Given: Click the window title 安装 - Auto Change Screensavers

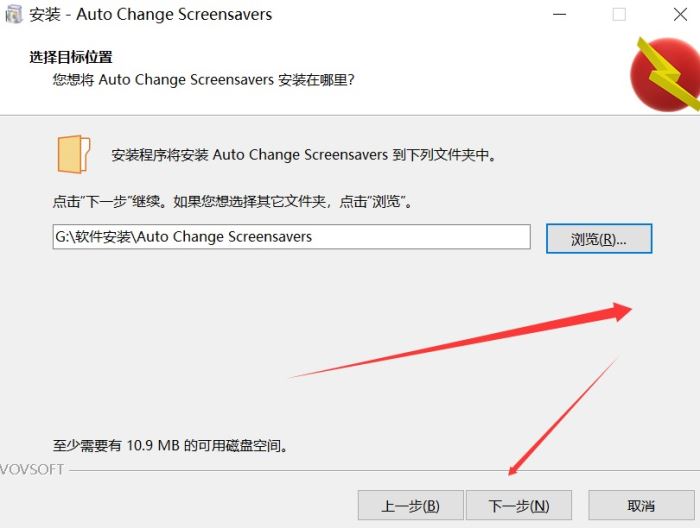Looking at the screenshot, I should 150,14.
